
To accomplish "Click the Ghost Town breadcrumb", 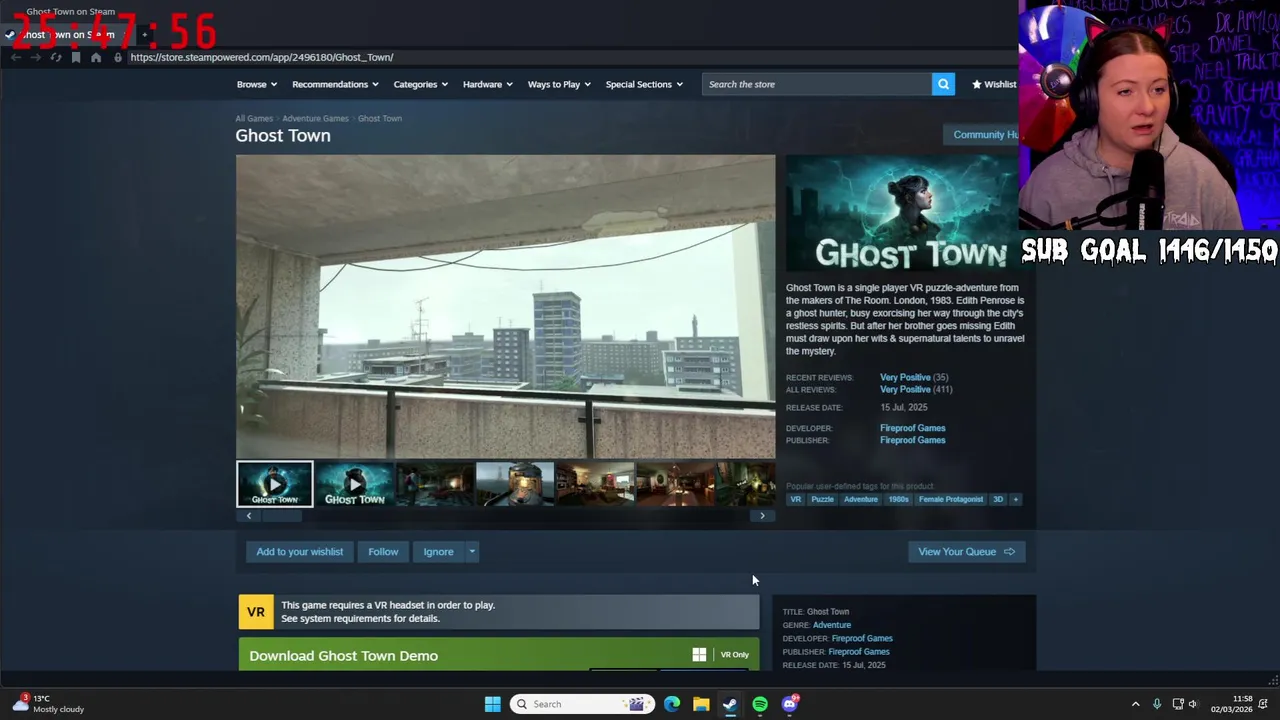I will click(380, 118).
